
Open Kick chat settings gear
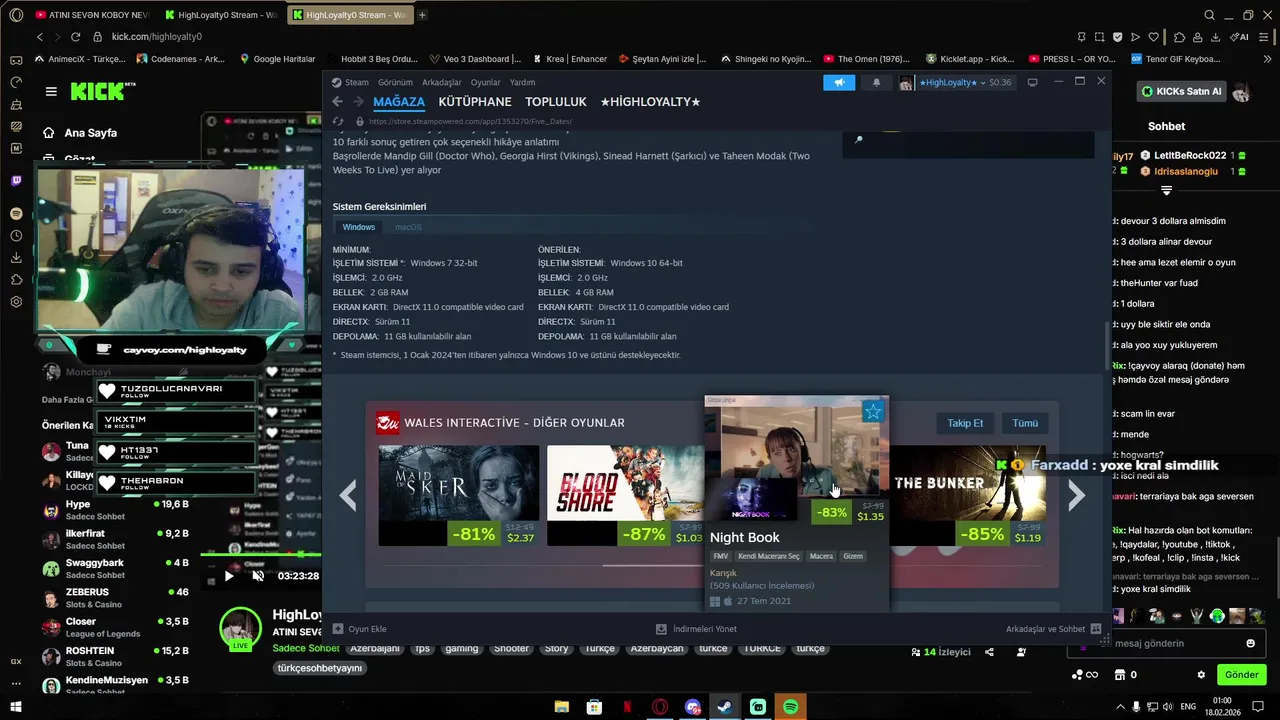tap(1201, 675)
